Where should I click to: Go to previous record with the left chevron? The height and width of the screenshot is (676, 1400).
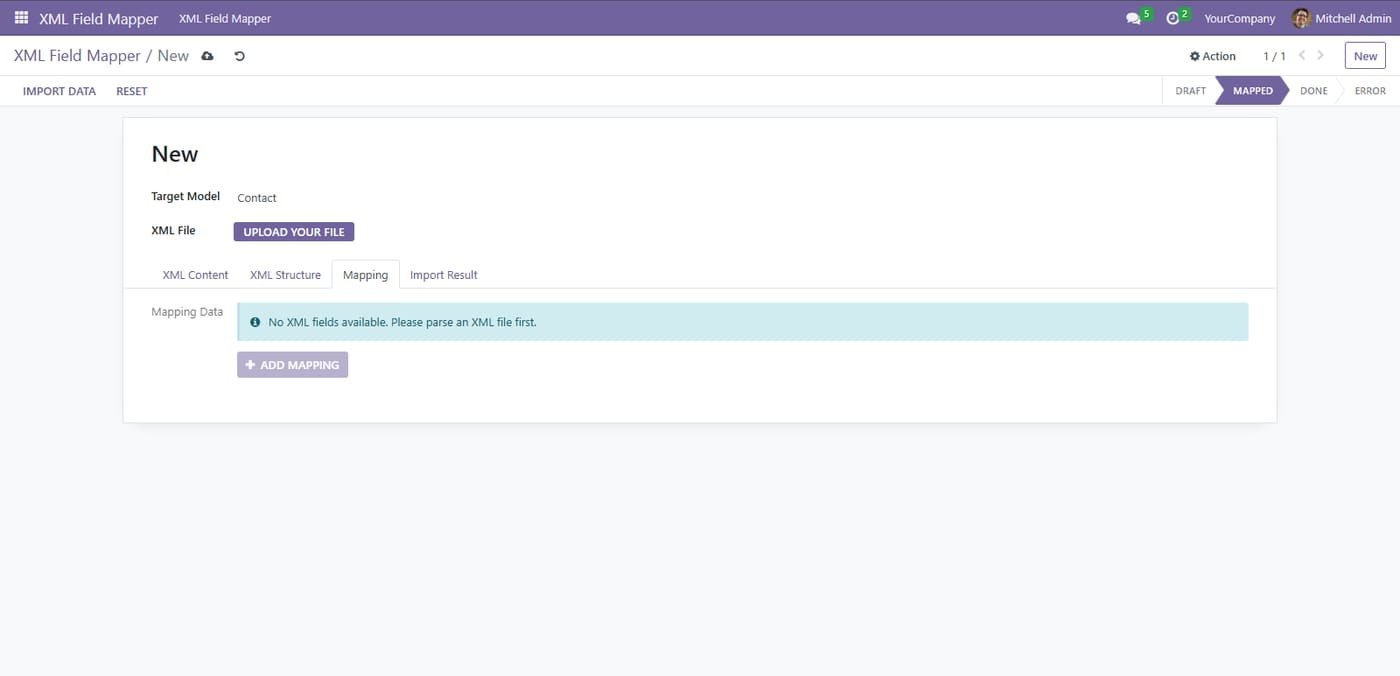pyautogui.click(x=1302, y=56)
